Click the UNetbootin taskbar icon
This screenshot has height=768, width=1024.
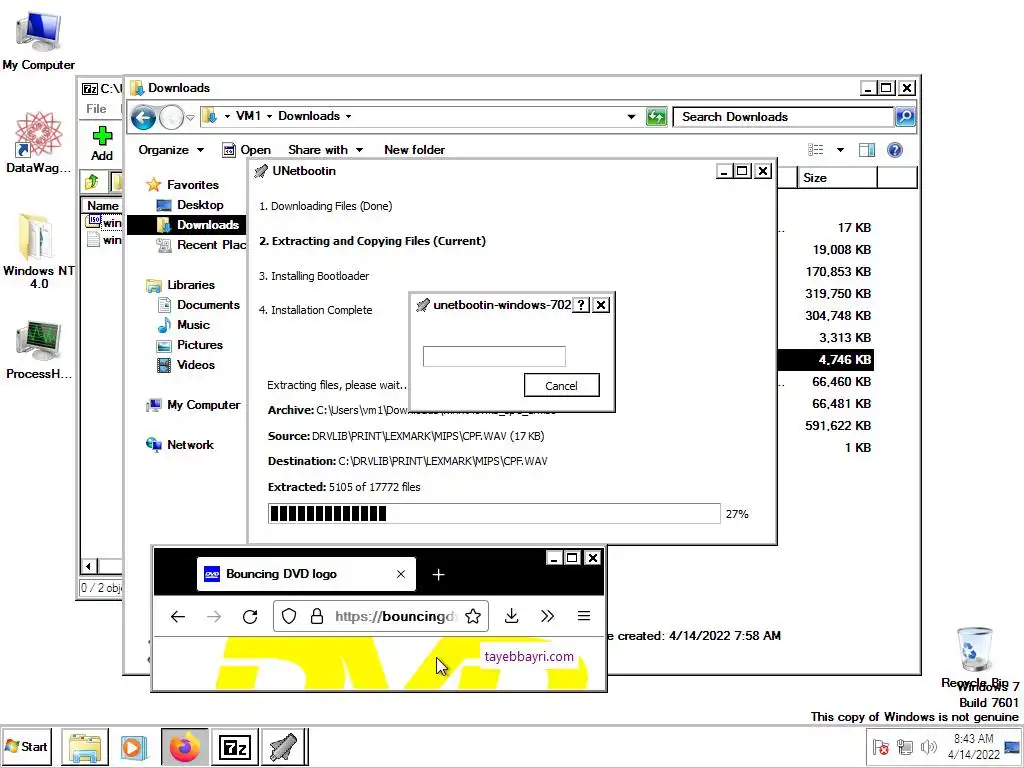[x=283, y=747]
